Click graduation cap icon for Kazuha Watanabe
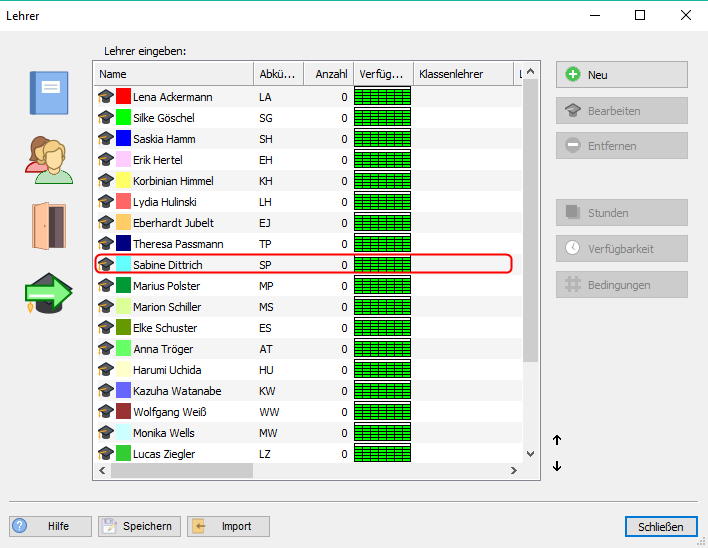The height and width of the screenshot is (548, 708). [x=106, y=390]
